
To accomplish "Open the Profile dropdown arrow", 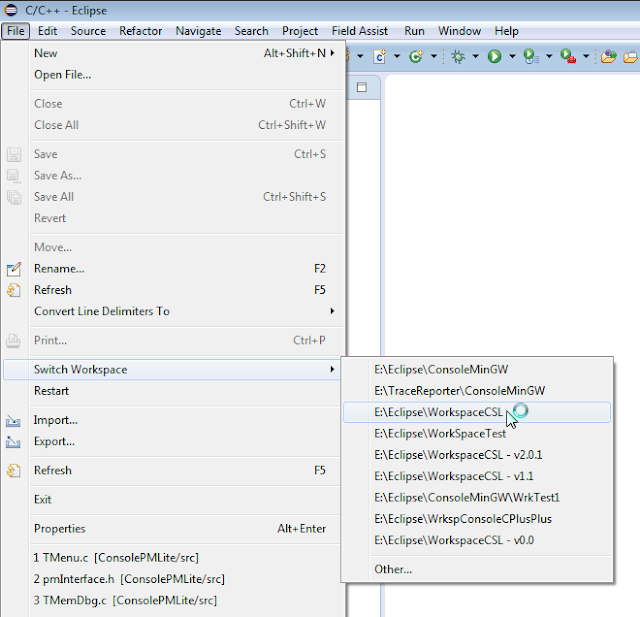I will click(x=549, y=56).
